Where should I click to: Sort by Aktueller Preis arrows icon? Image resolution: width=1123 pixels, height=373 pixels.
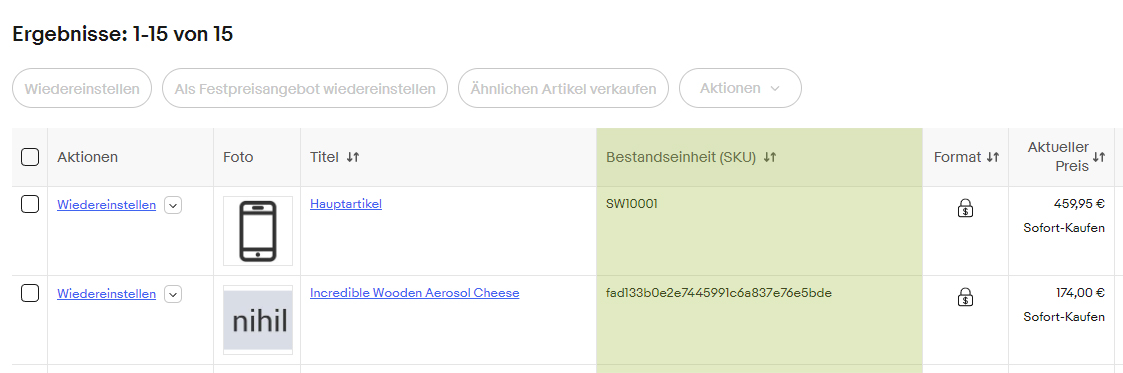[x=1099, y=157]
